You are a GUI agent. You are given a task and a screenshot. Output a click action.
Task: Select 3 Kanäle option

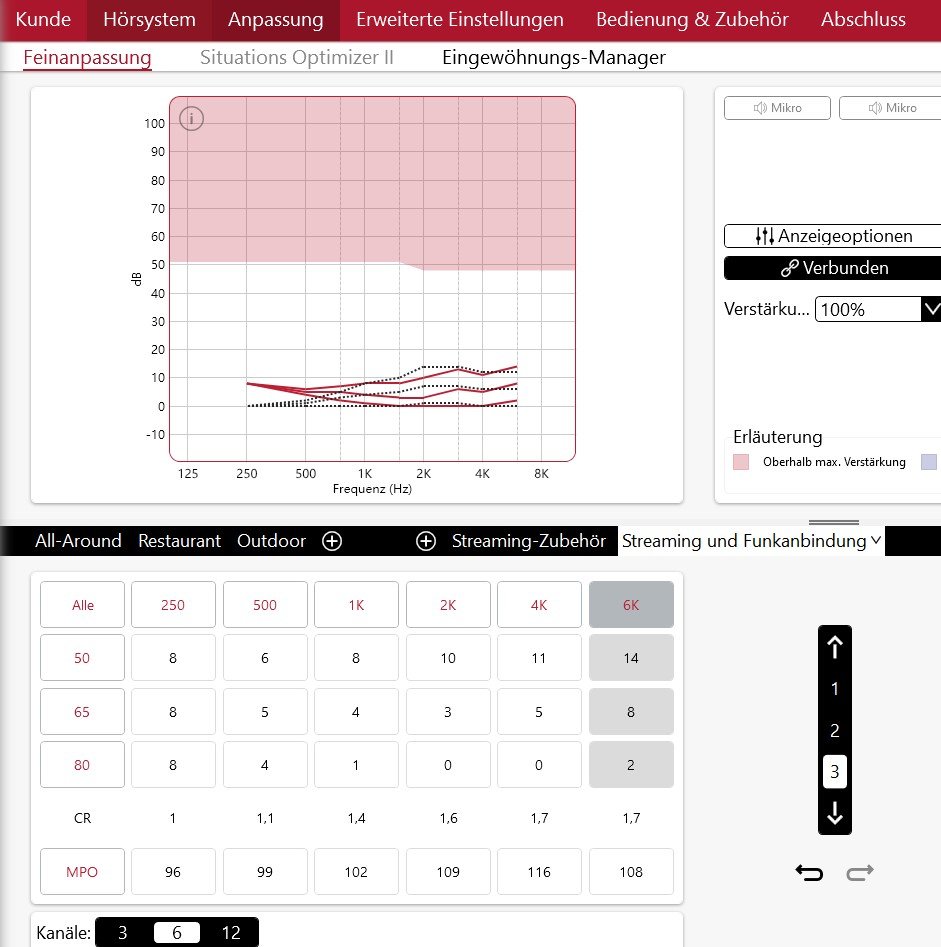(x=123, y=933)
